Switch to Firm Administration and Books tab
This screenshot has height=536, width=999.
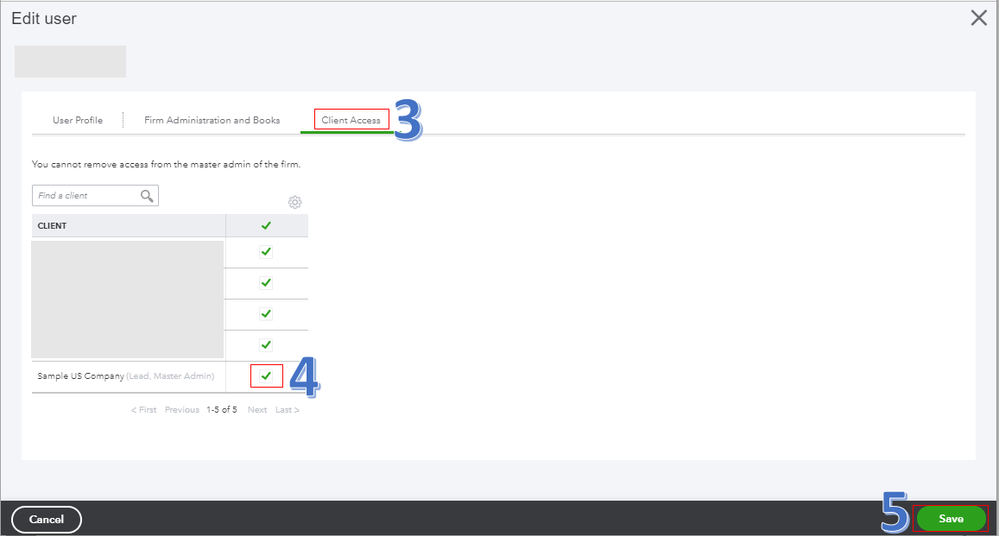(x=212, y=120)
